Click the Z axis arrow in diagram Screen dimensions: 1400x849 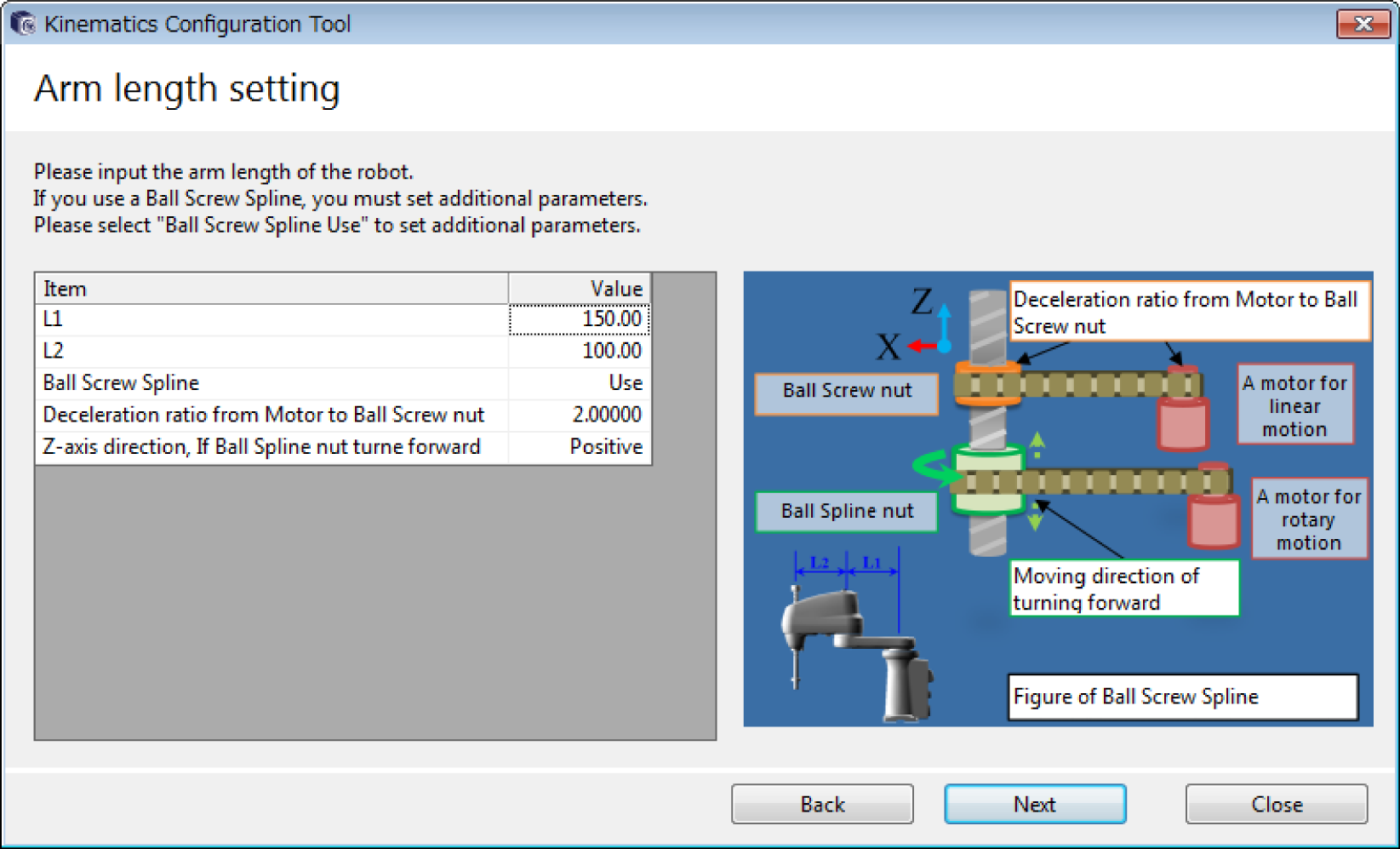point(945,324)
